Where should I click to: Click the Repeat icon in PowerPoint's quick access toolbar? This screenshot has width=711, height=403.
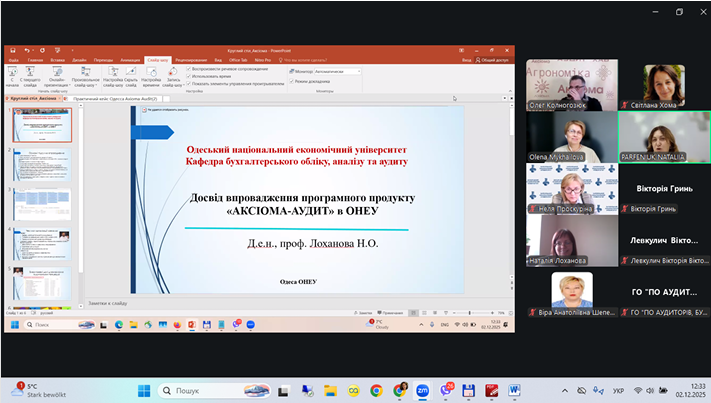pyautogui.click(x=42, y=50)
